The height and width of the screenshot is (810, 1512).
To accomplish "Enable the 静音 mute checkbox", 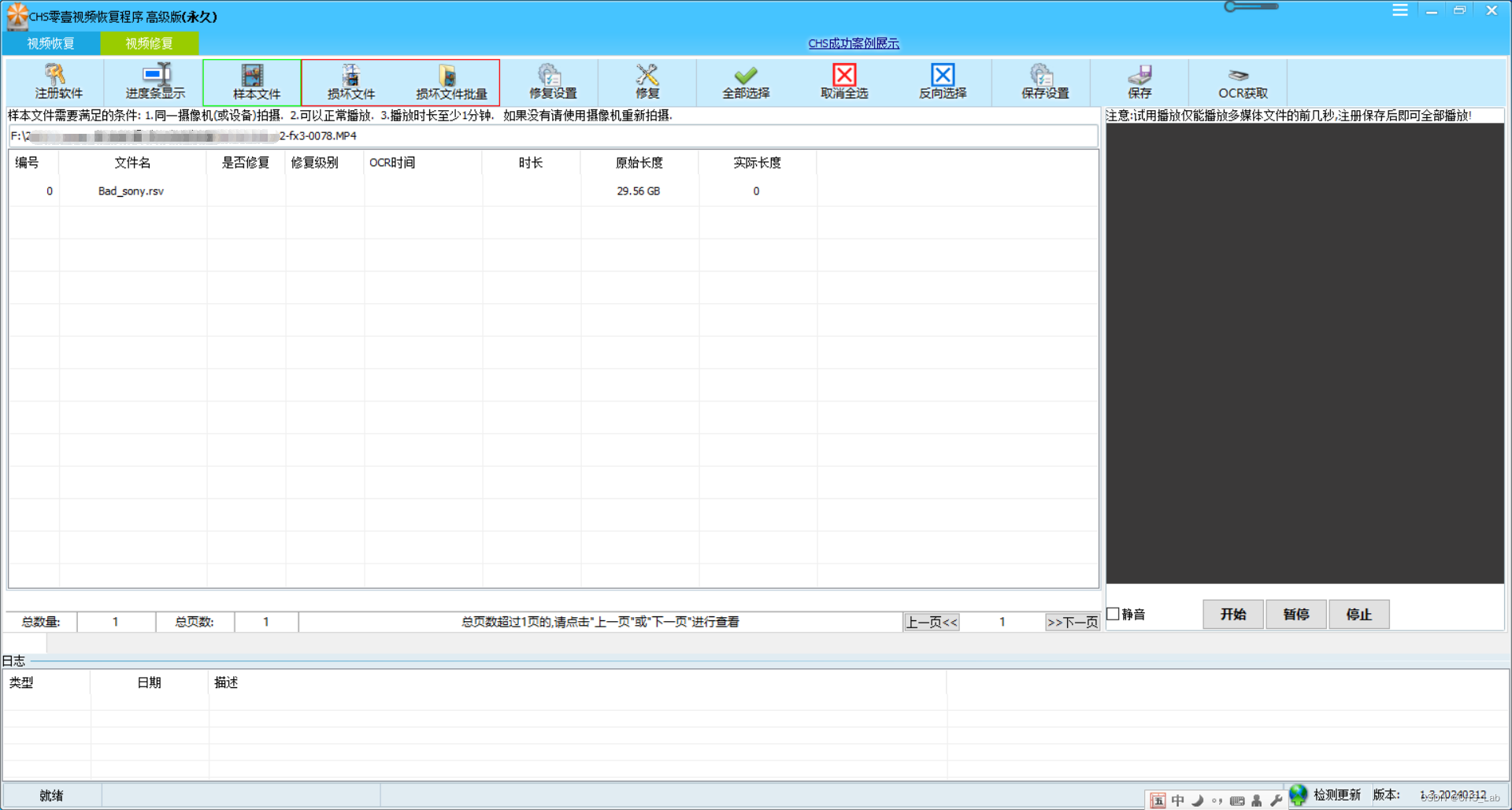I will coord(1114,614).
